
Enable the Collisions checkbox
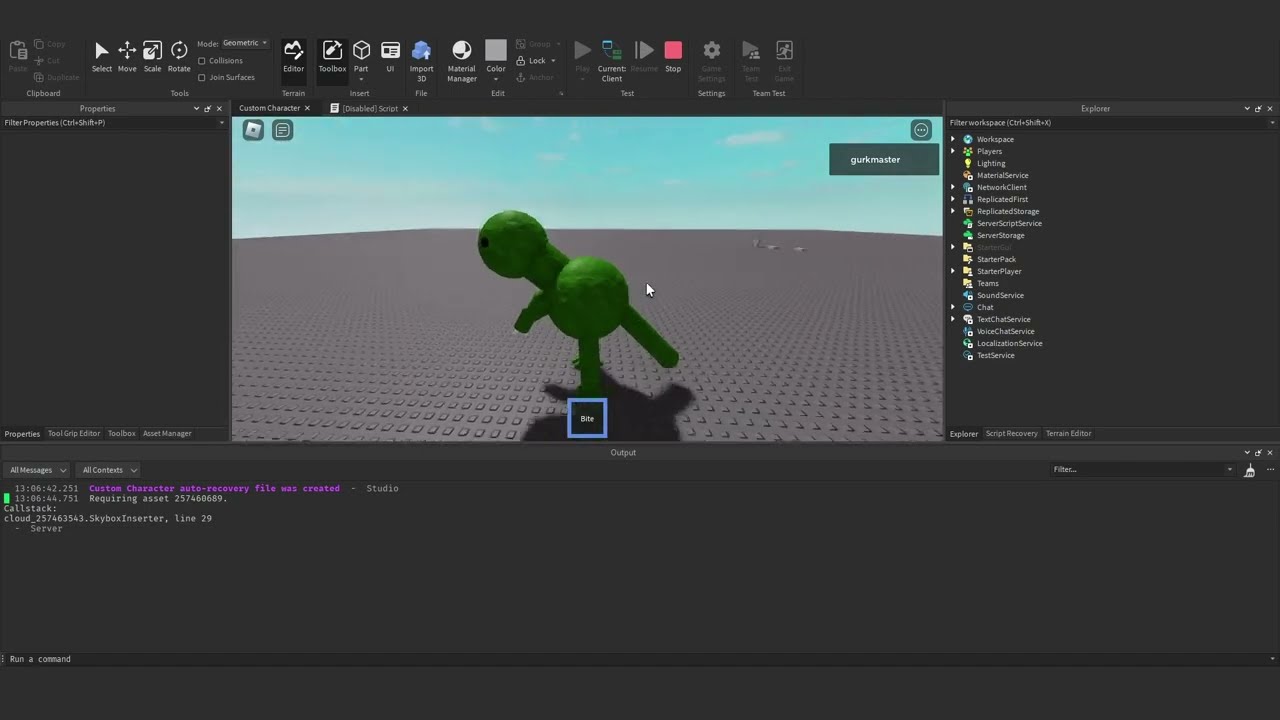coord(202,61)
